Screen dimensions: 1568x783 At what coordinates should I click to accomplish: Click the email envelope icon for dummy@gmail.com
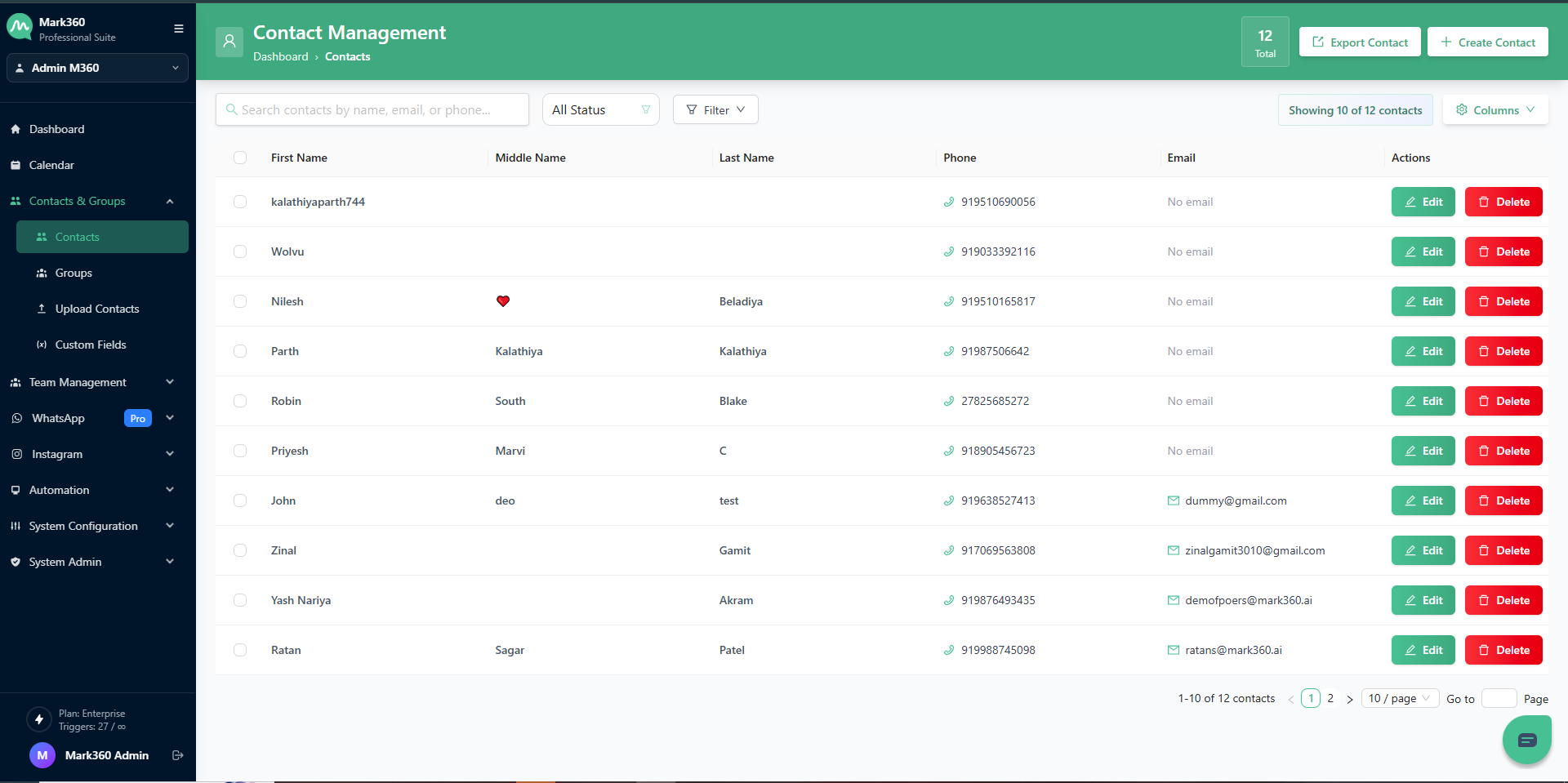pyautogui.click(x=1173, y=500)
